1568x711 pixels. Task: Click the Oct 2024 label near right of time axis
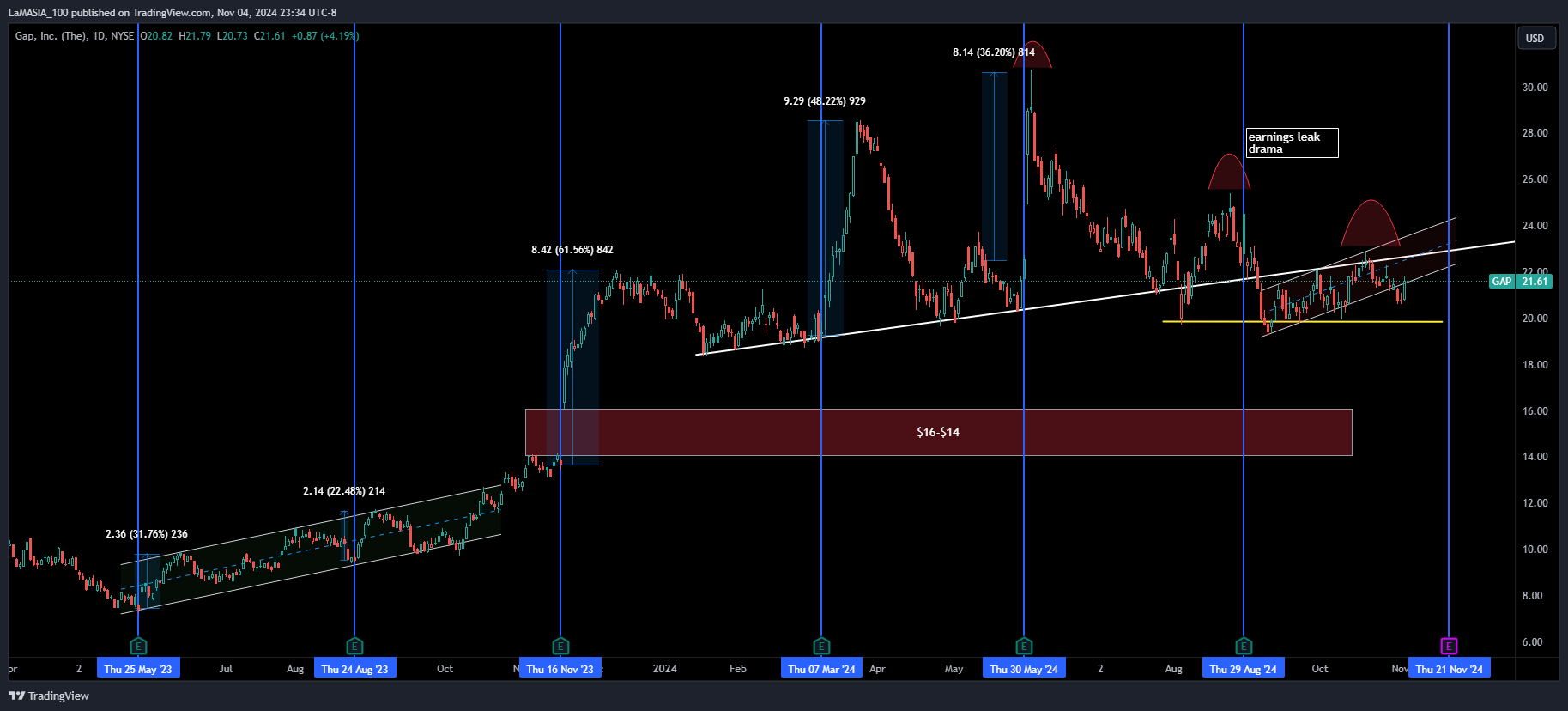coord(1320,669)
